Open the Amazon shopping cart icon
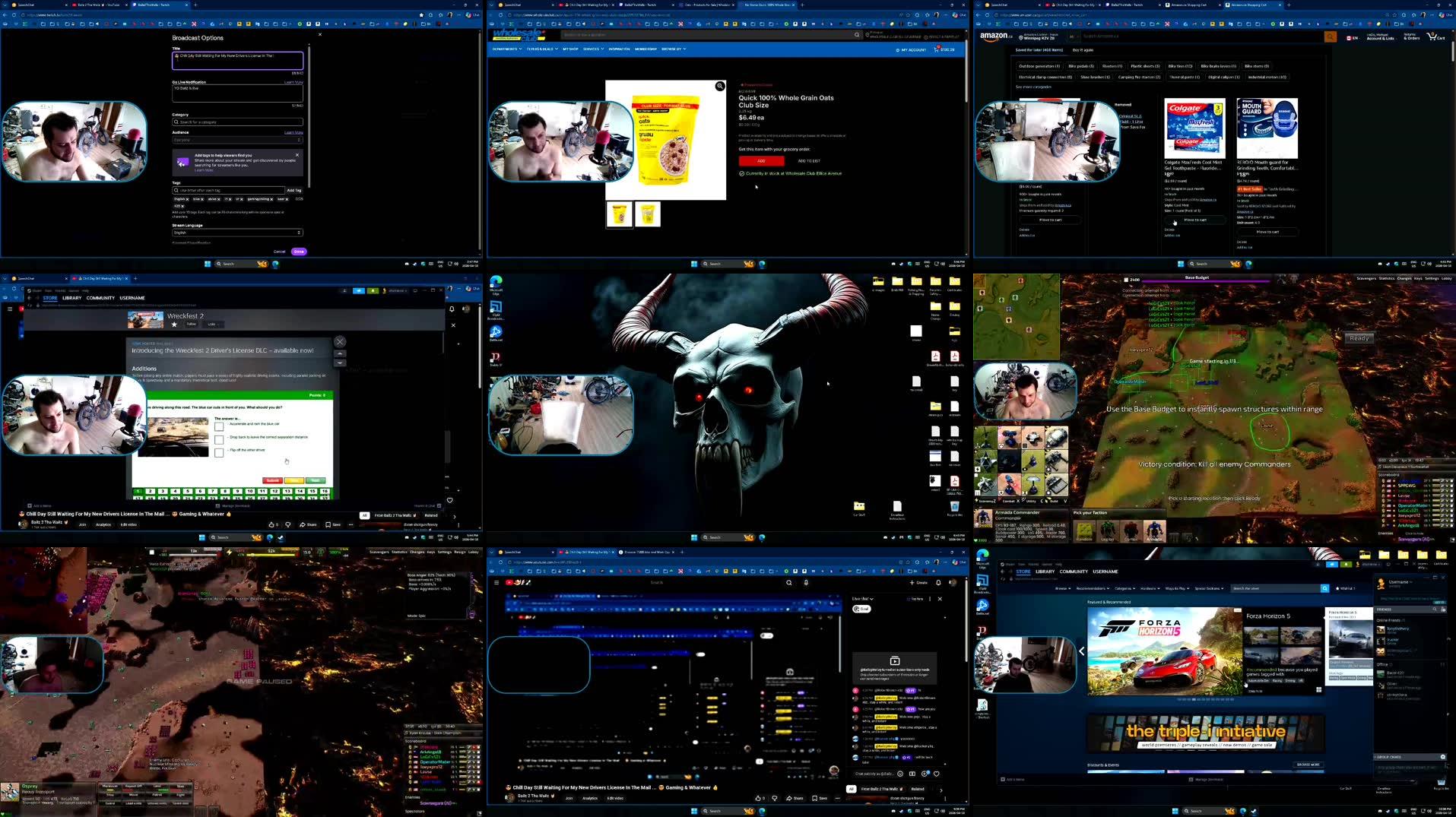1456x817 pixels. (x=1434, y=36)
